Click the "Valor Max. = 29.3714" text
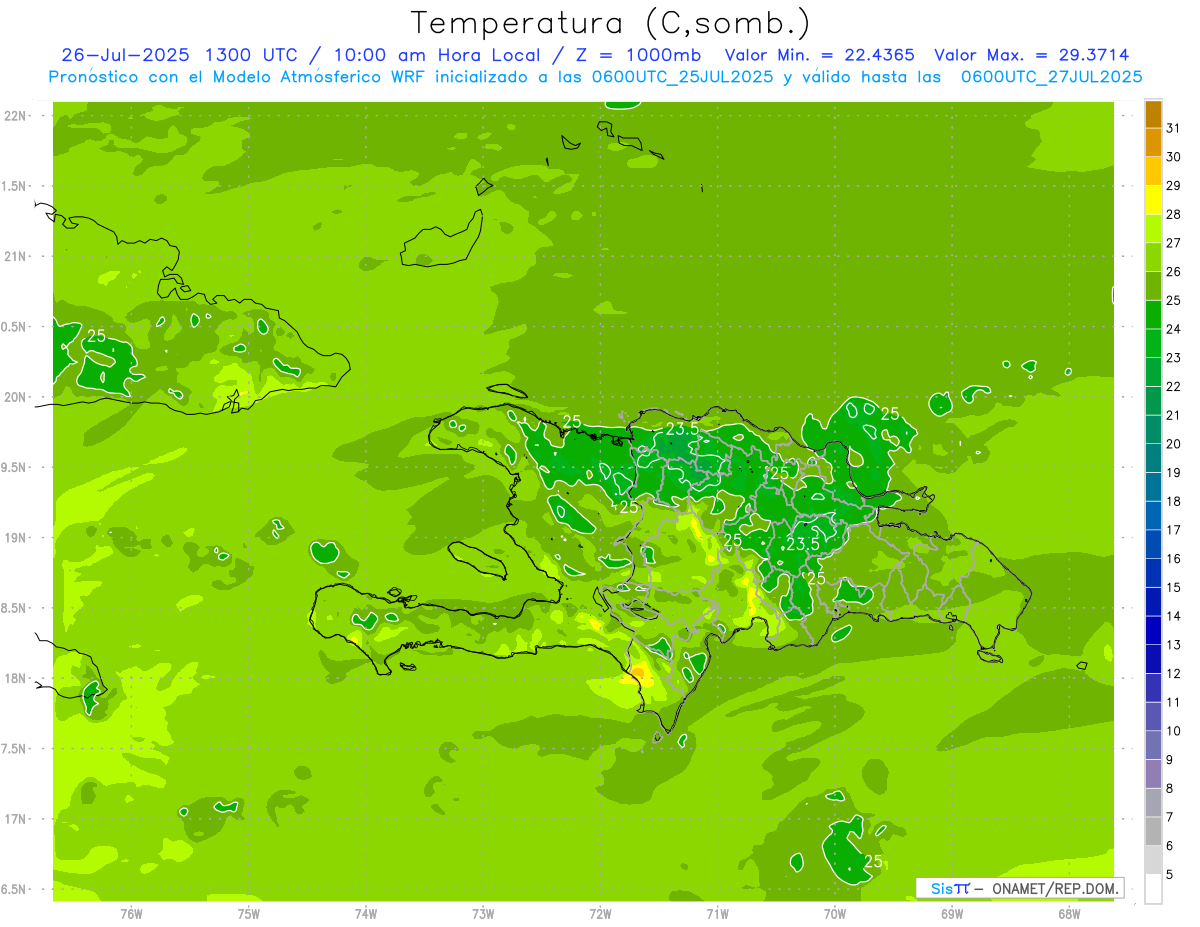1200x927 pixels. coord(1032,55)
